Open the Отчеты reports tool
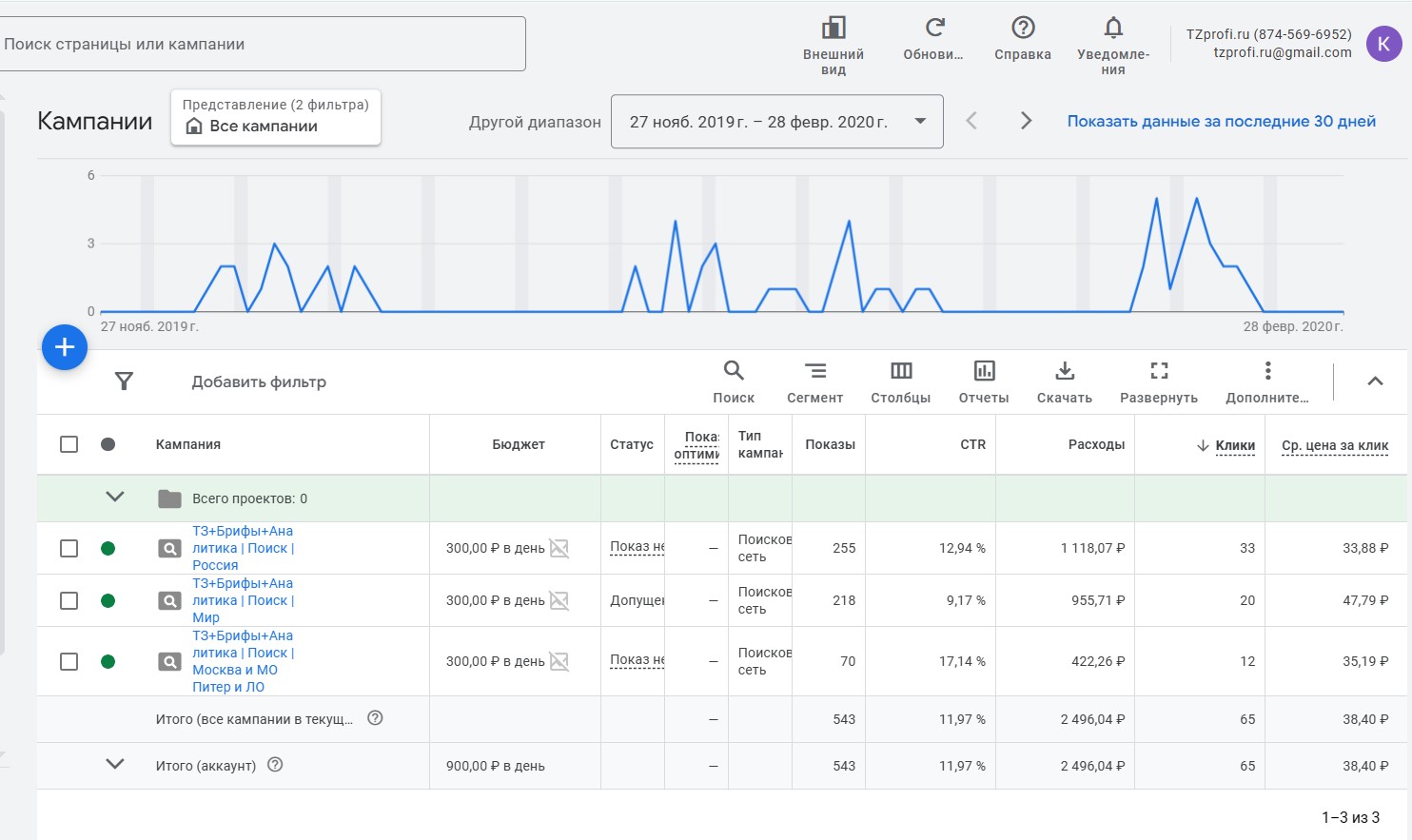1412x840 pixels. click(984, 381)
